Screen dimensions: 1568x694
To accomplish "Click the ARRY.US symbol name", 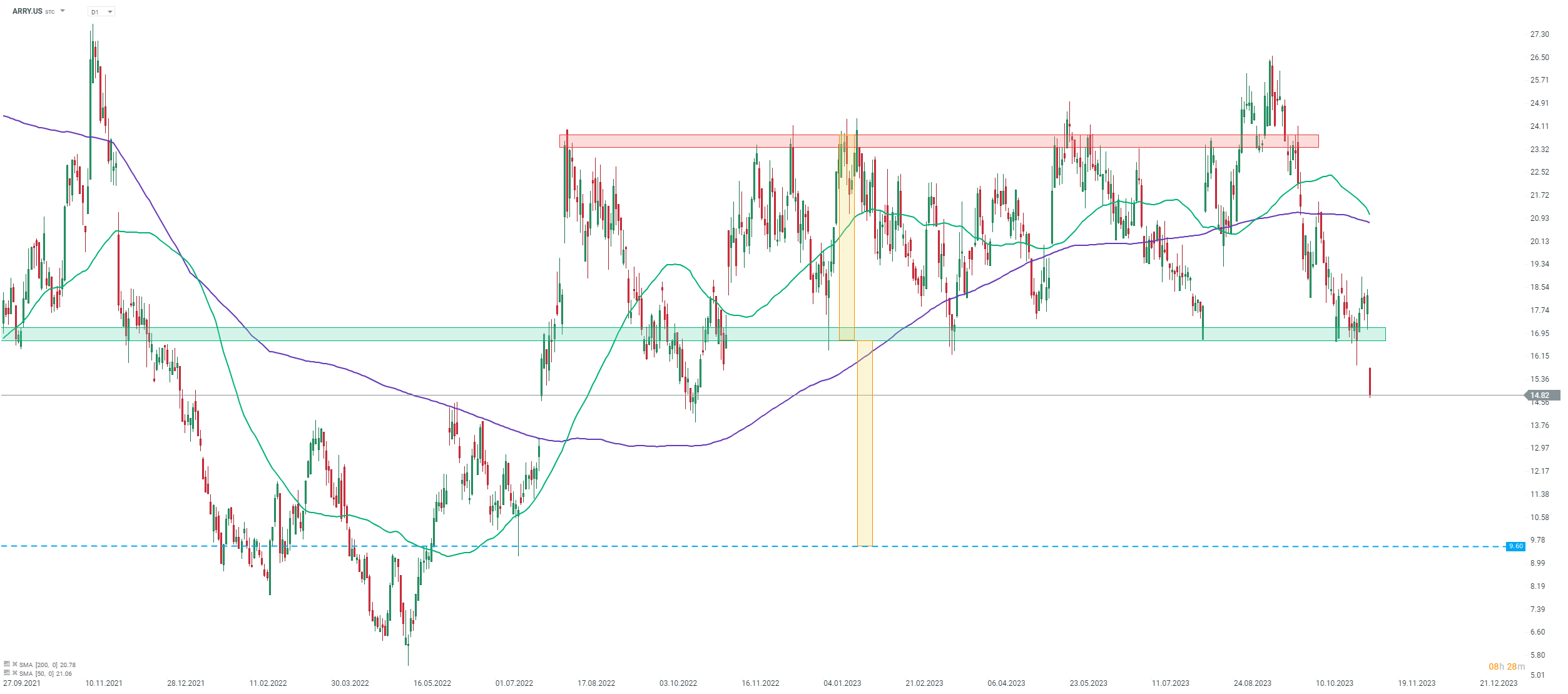I will pyautogui.click(x=27, y=11).
